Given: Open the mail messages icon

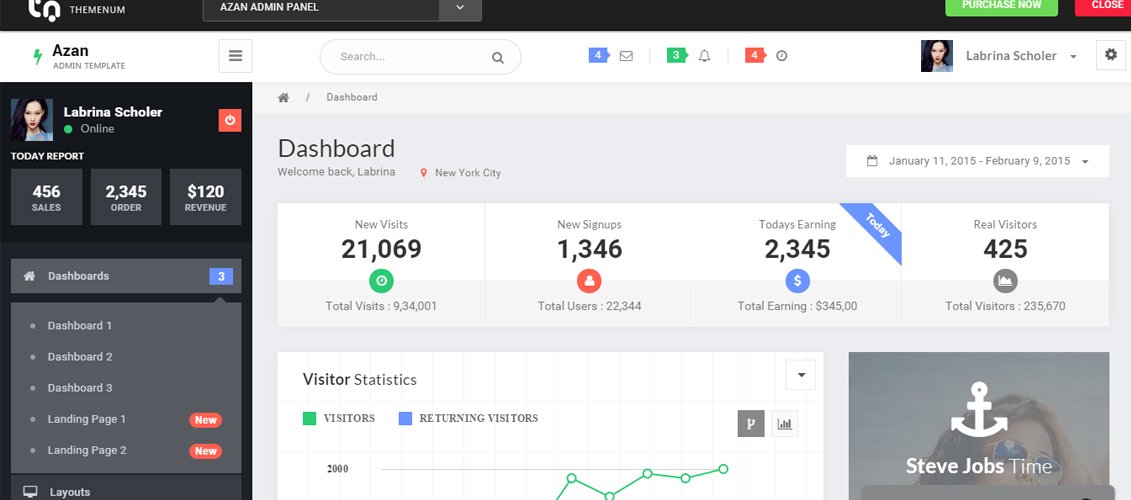Looking at the screenshot, I should click(x=626, y=56).
